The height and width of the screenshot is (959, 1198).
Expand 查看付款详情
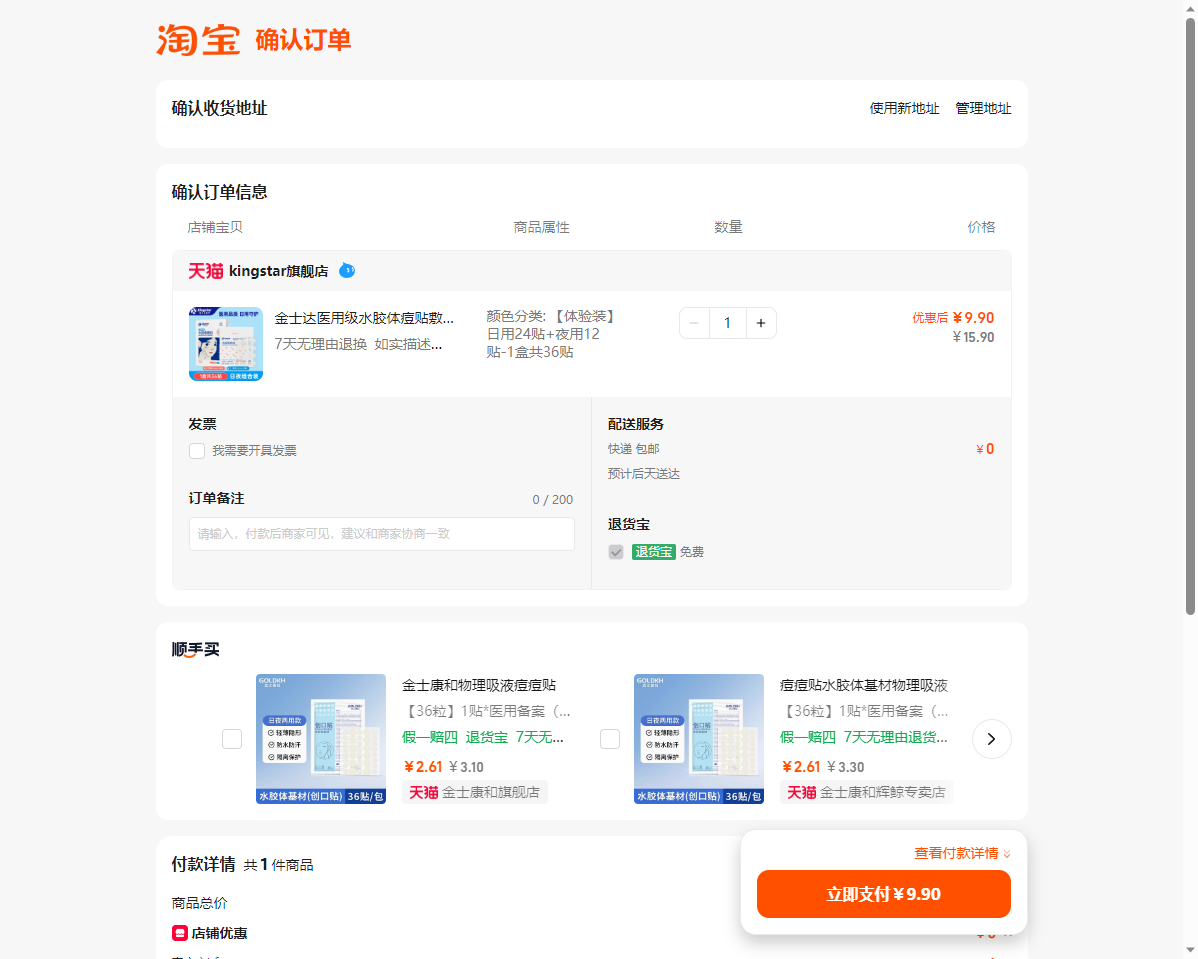(962, 853)
